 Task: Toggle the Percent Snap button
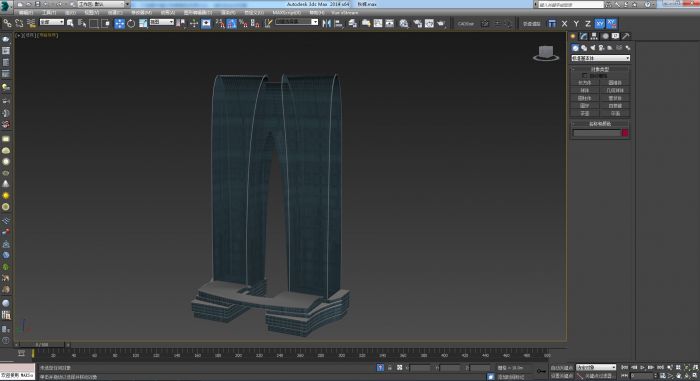243,23
